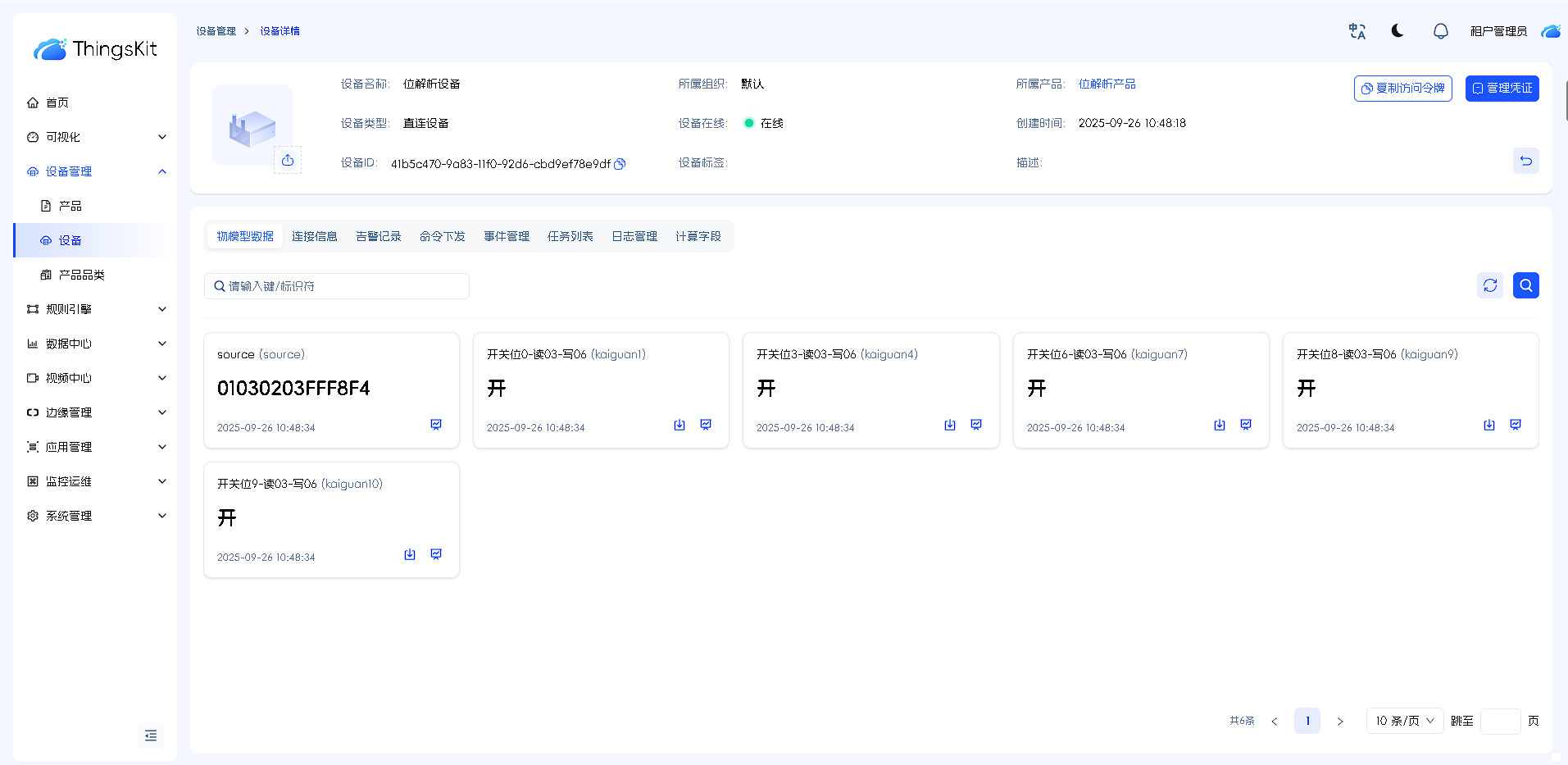
Task: Switch to the 命令下发 tab
Action: click(442, 236)
